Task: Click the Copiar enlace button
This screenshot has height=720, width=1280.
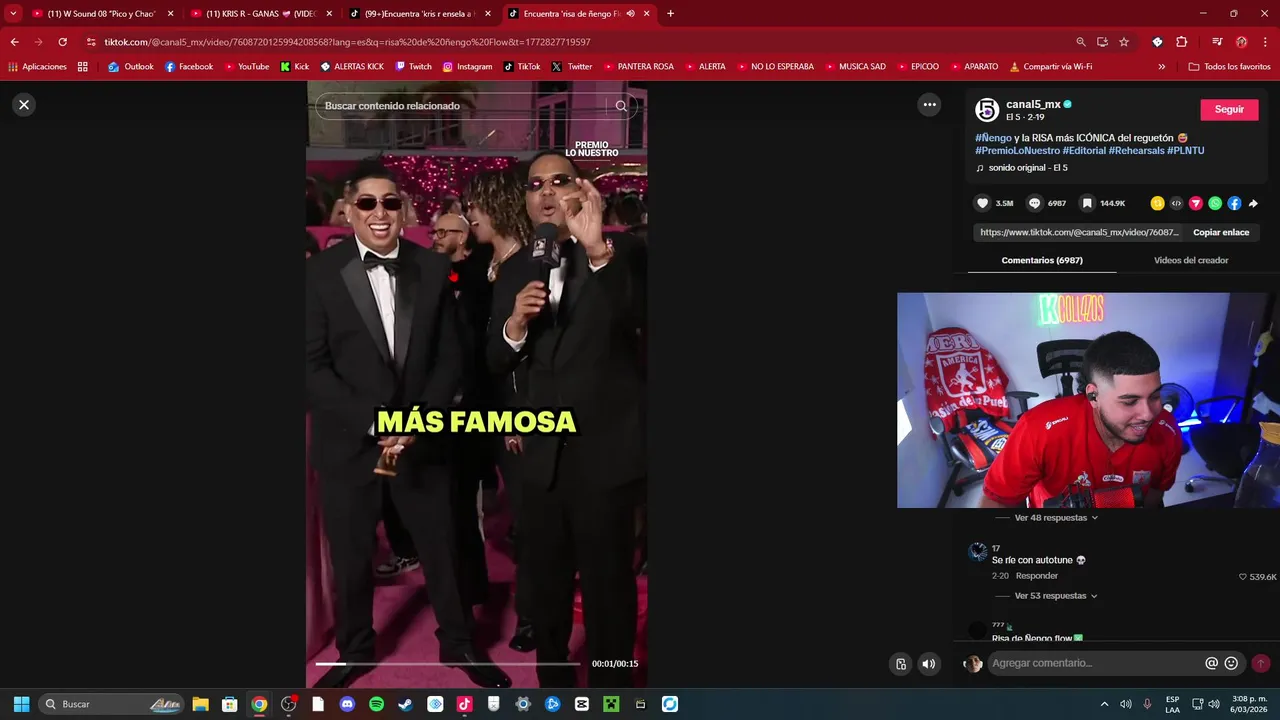Action: [x=1221, y=232]
